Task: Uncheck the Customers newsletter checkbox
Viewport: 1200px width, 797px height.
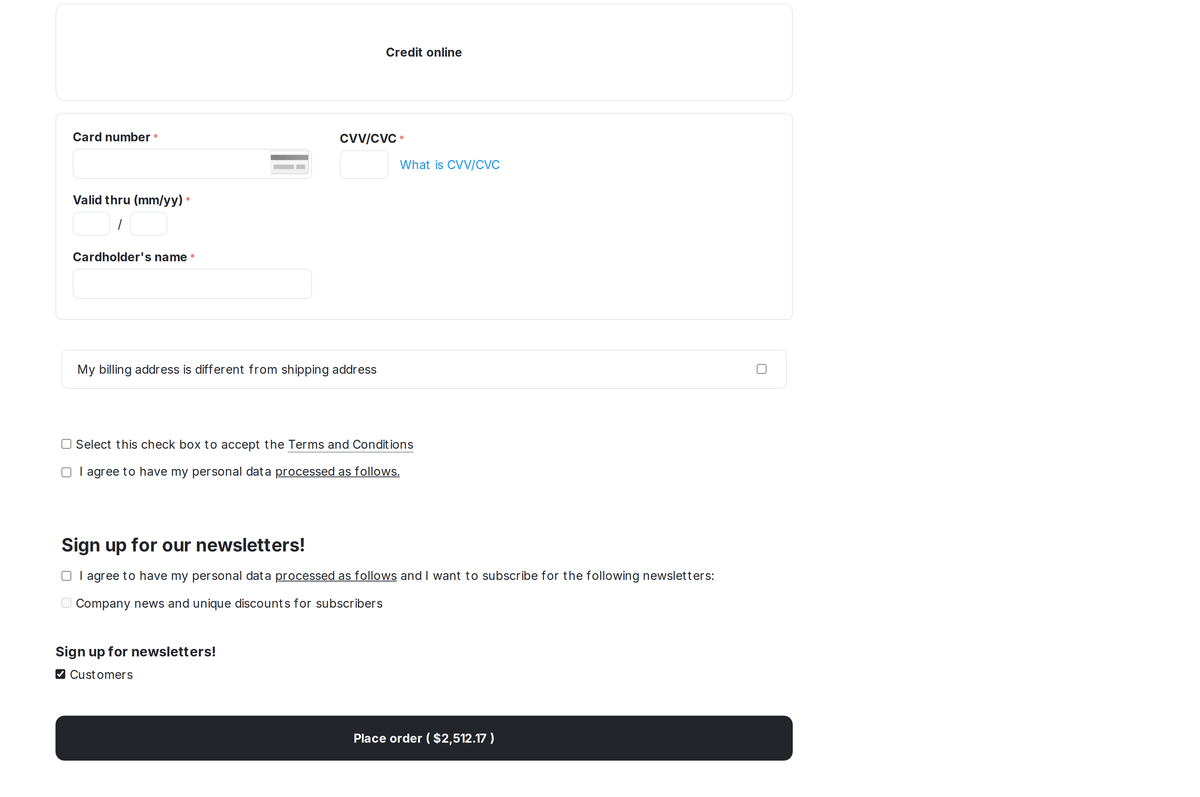Action: pos(60,674)
